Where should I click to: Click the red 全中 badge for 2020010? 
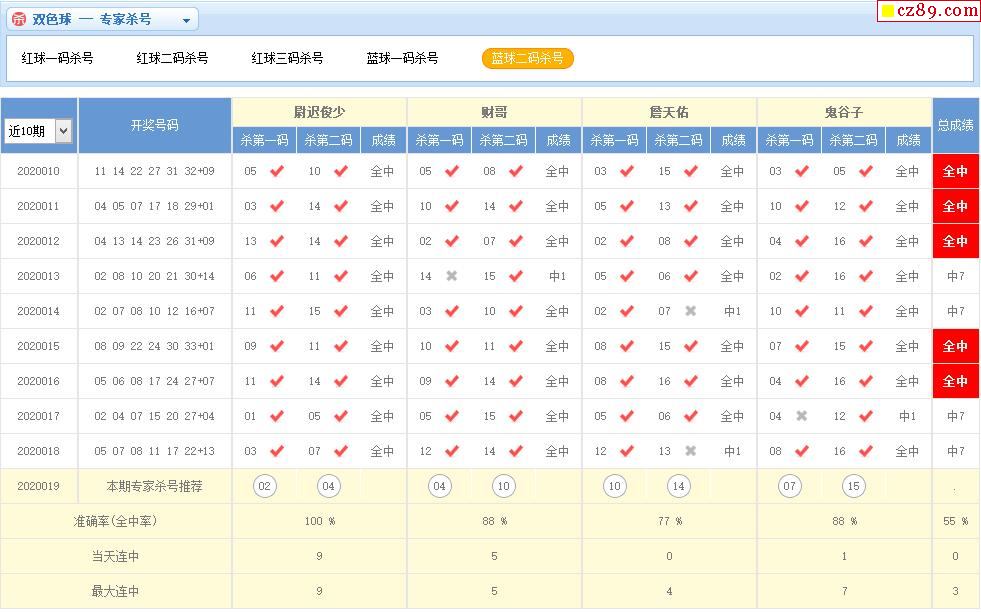(955, 171)
